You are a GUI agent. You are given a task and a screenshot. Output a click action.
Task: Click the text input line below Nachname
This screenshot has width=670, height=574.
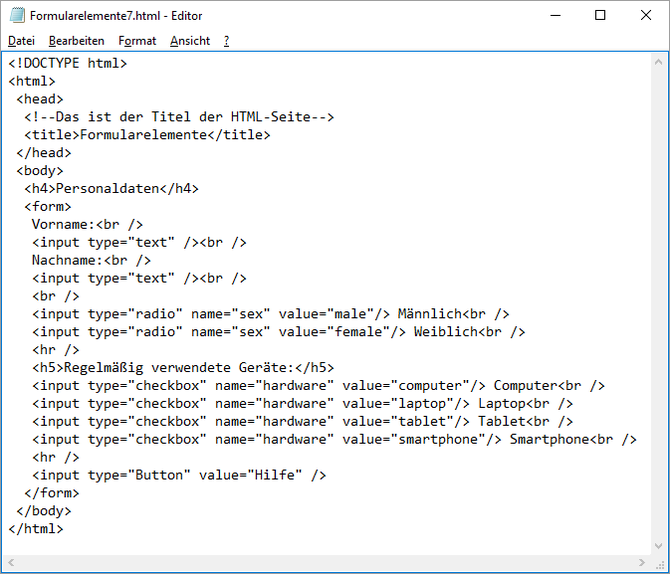click(x=139, y=278)
